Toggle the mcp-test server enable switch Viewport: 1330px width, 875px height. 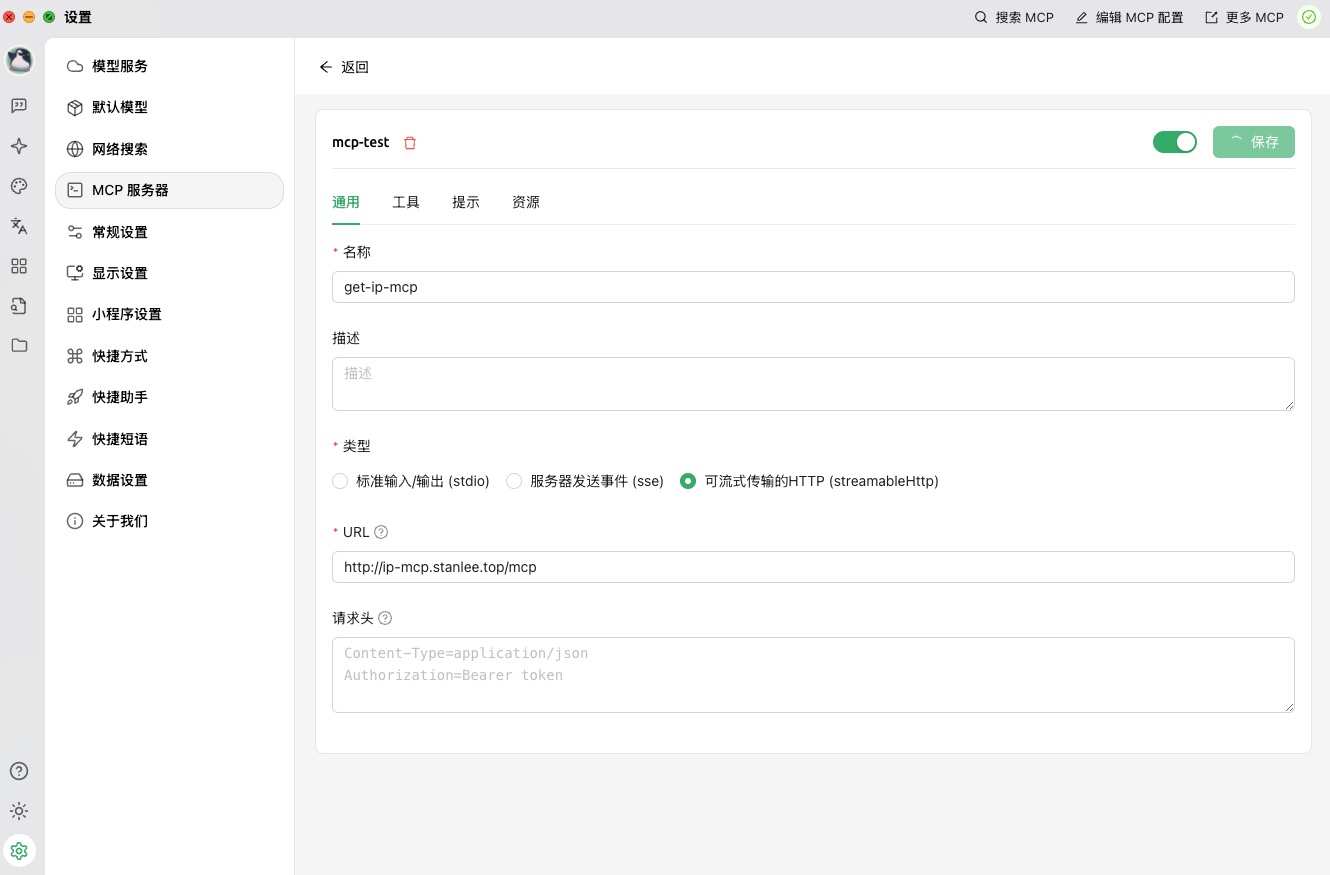1175,142
